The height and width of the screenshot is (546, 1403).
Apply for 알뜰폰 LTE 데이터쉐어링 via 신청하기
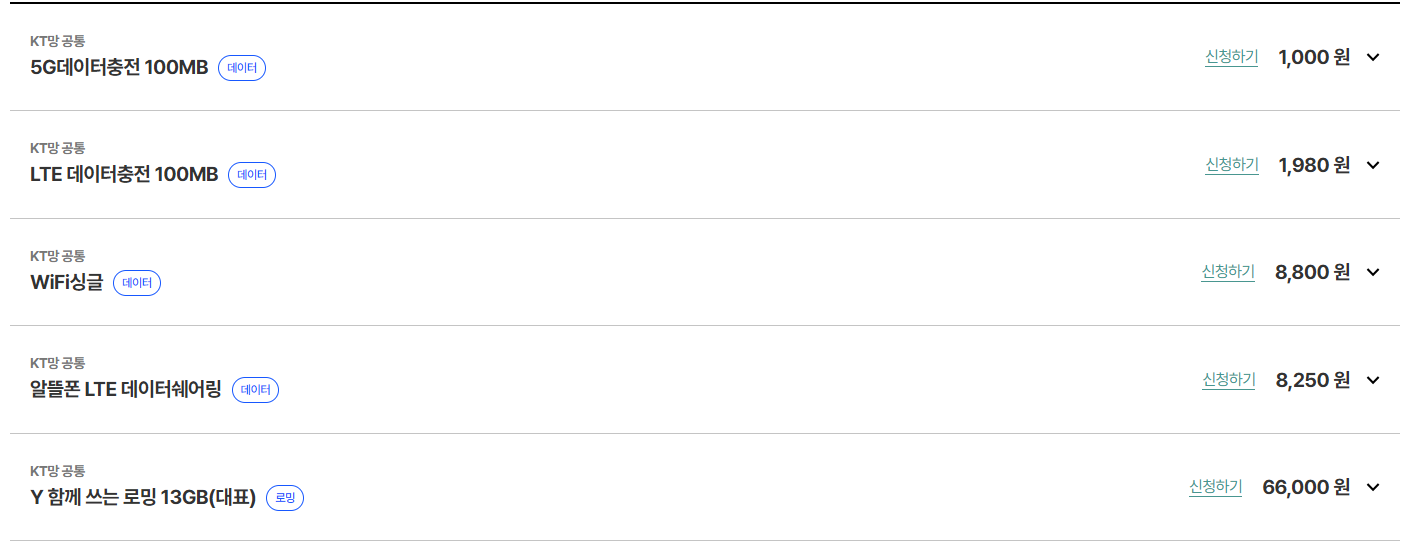point(1228,380)
